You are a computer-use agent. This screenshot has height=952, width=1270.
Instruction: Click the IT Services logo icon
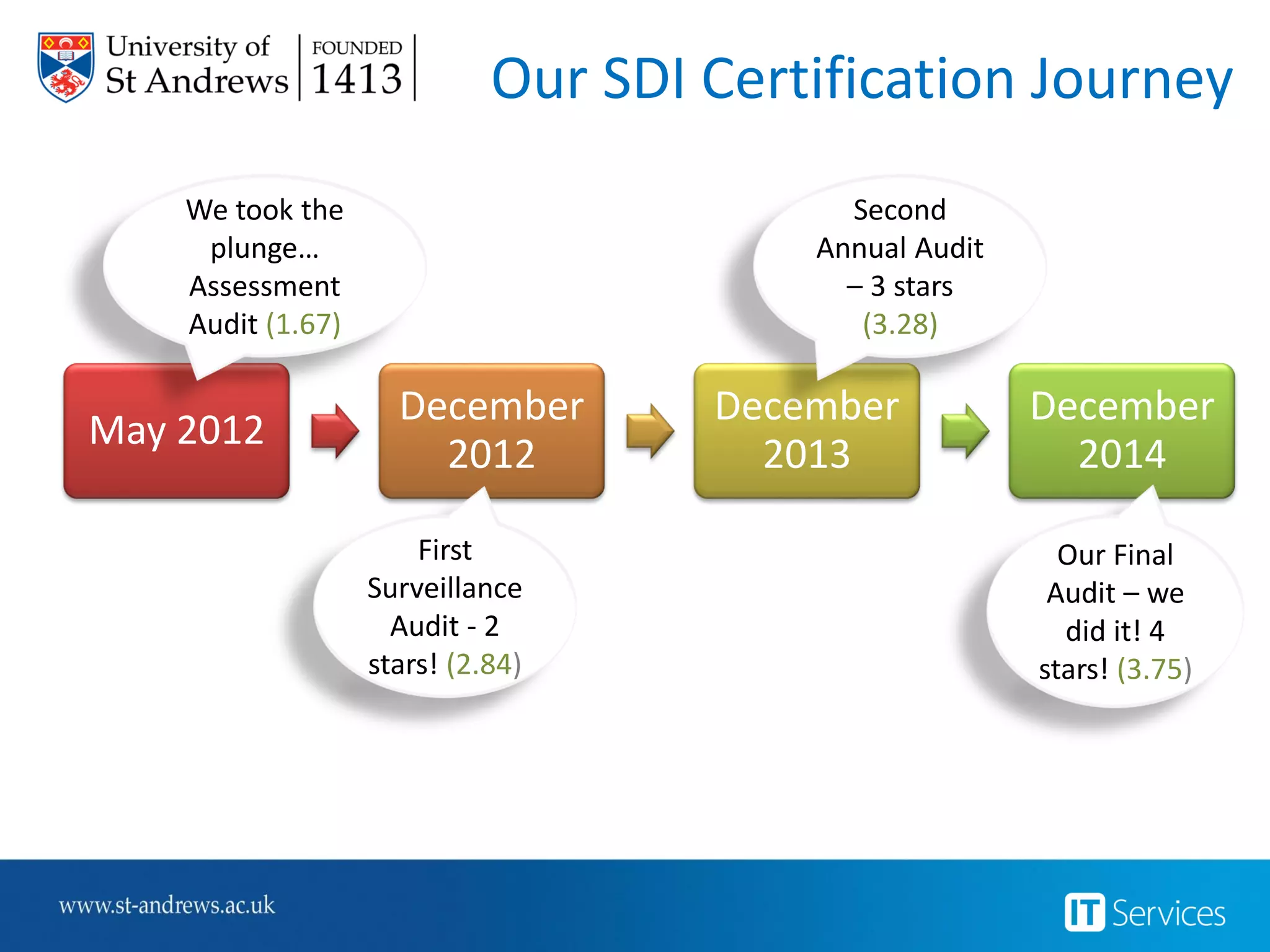pos(1085,912)
